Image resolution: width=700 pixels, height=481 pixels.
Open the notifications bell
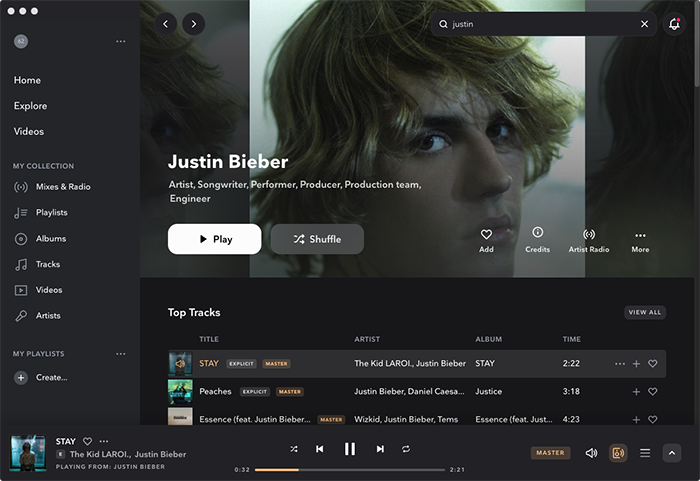(x=674, y=24)
